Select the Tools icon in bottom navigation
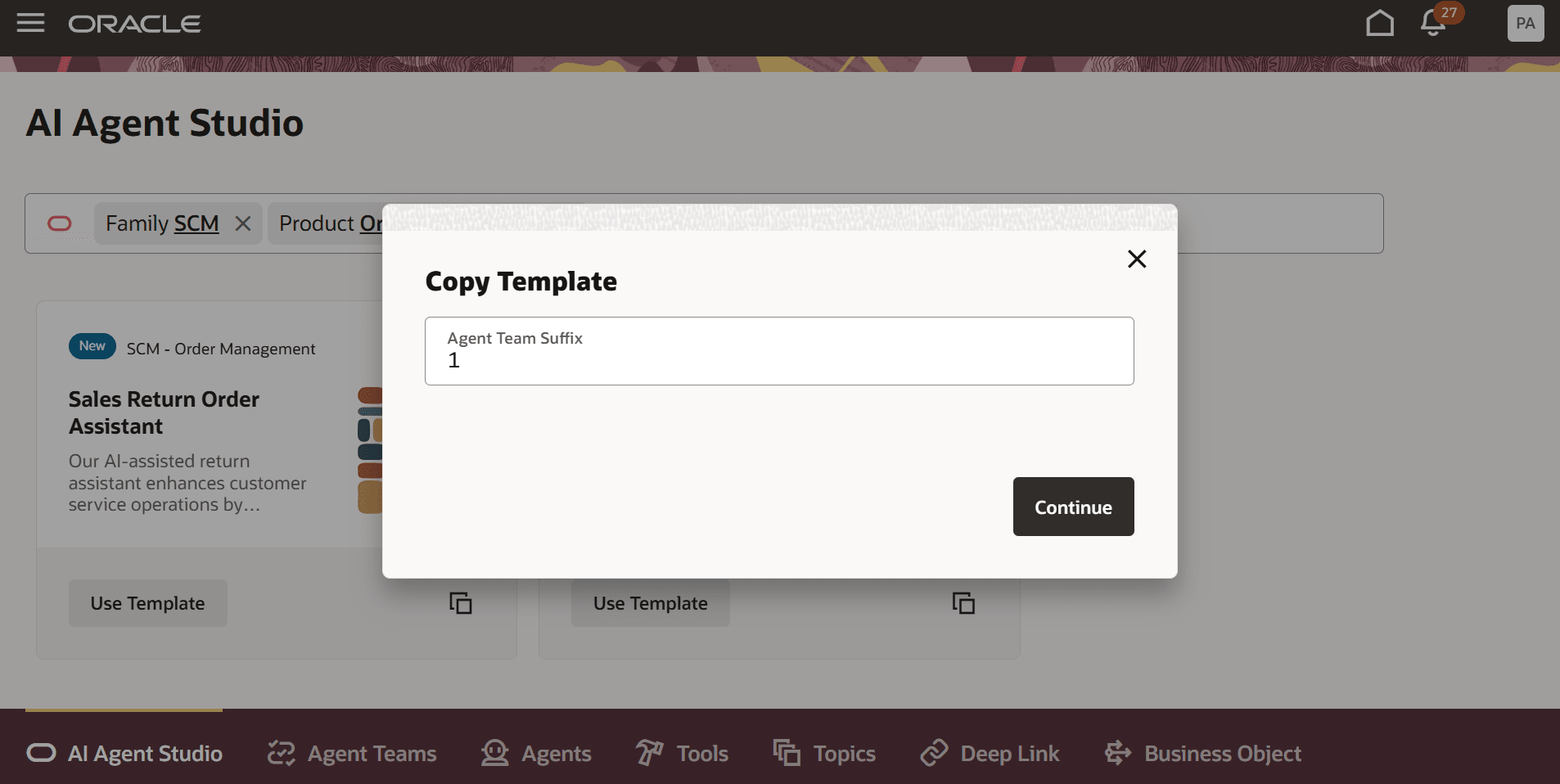The width and height of the screenshot is (1560, 784). (647, 753)
